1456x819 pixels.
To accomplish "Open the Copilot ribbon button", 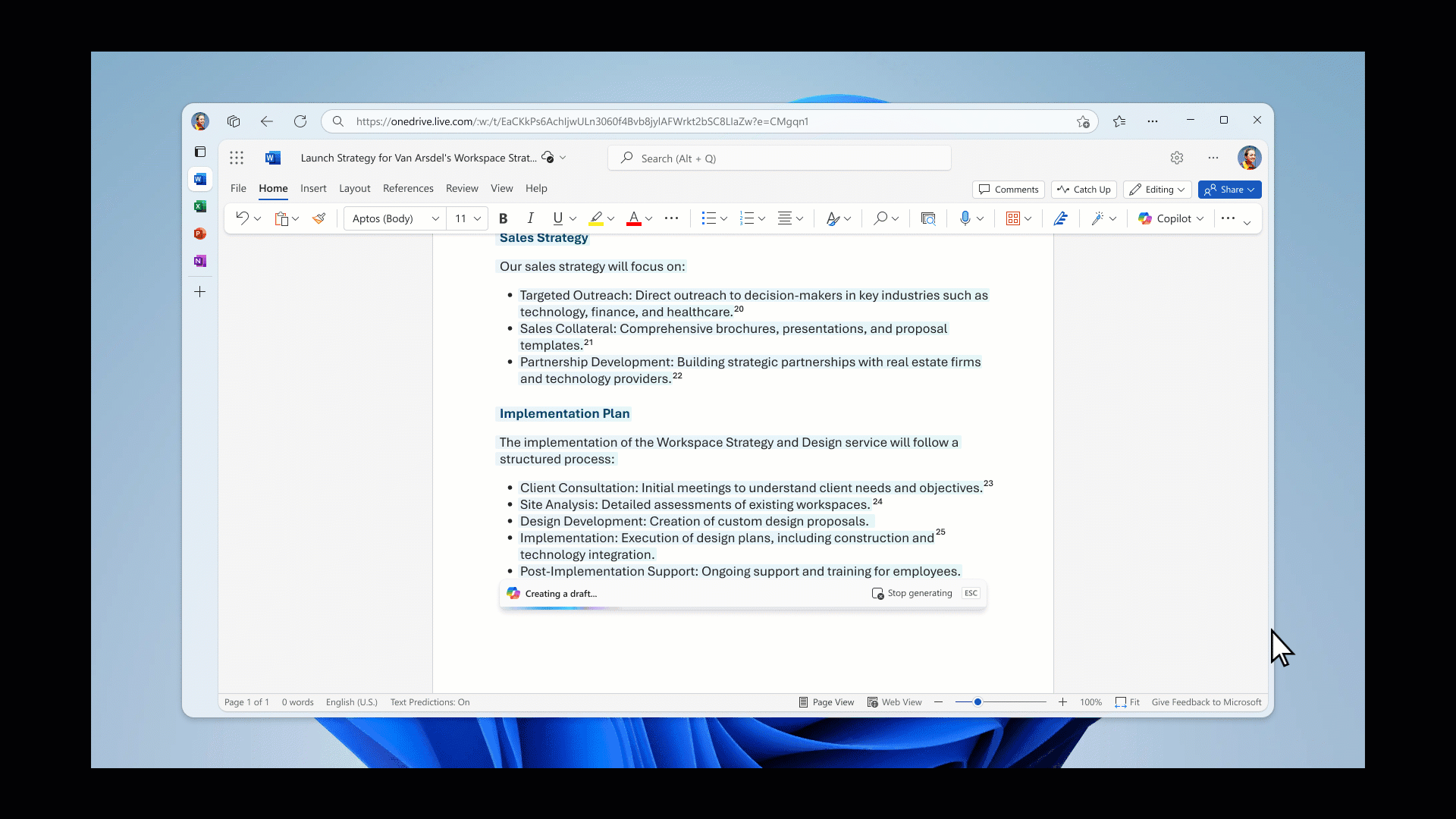I will [1170, 218].
